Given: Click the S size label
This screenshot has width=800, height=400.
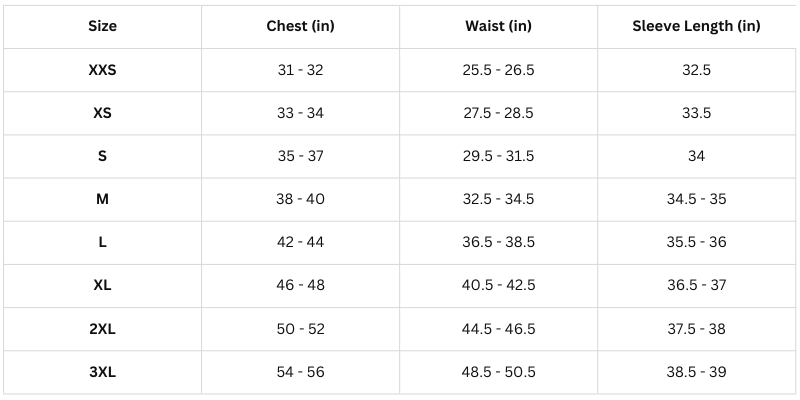Looking at the screenshot, I should tap(102, 156).
